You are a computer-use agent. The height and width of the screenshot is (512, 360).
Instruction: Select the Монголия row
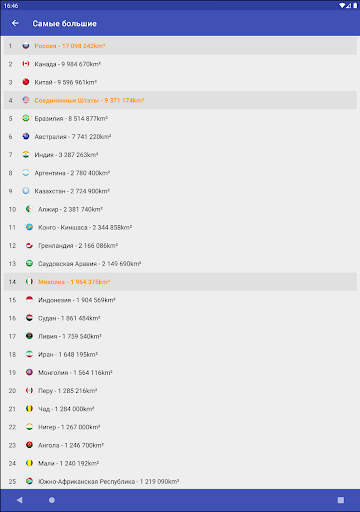pos(180,372)
